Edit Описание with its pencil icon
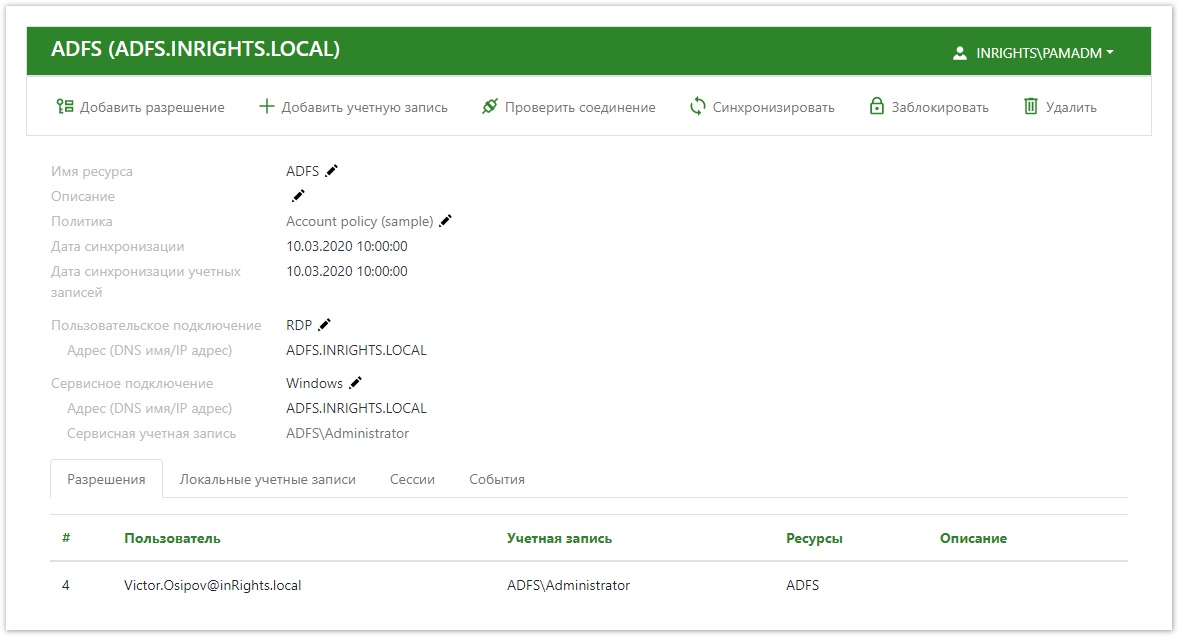Screen dimensions: 1178x636 (x=298, y=195)
